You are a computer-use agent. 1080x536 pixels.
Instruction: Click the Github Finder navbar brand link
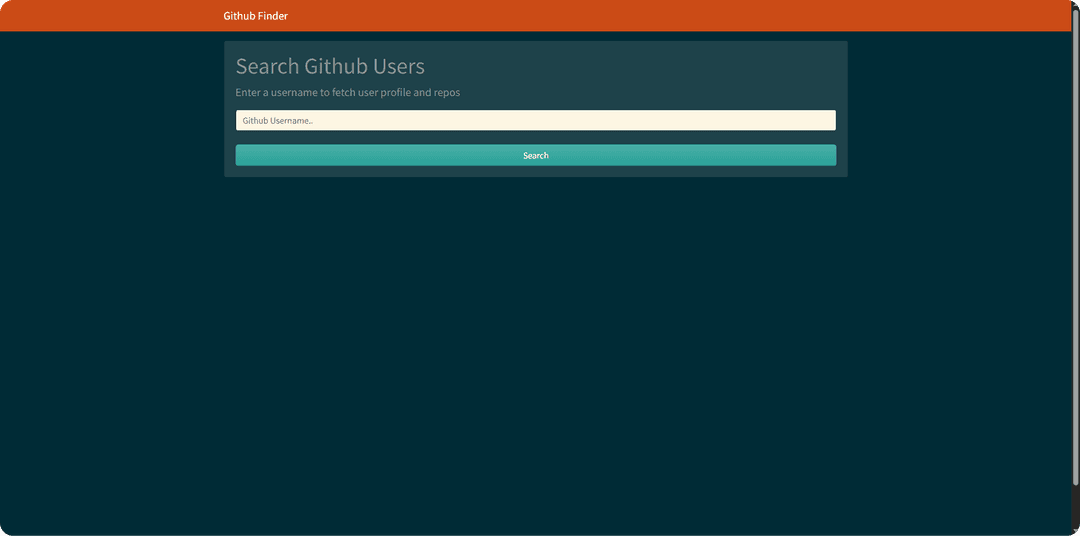click(x=256, y=16)
